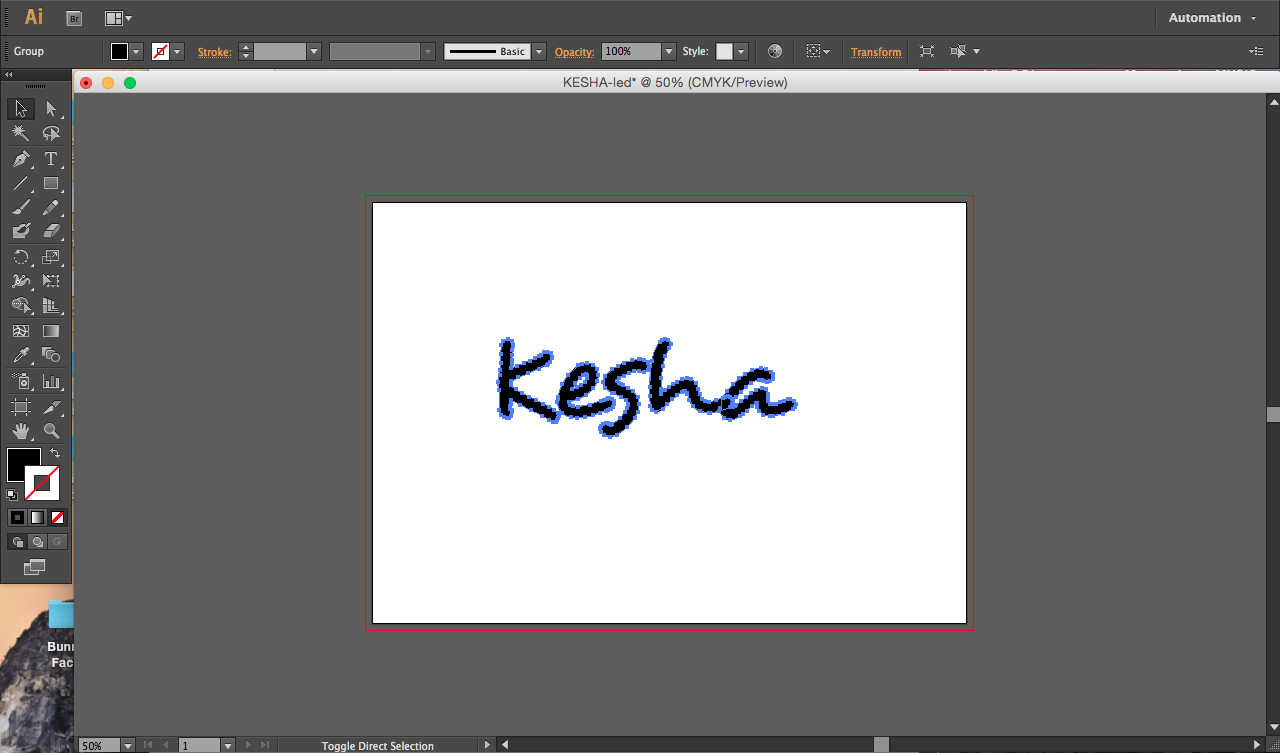Open the Opacity panel link
The image size is (1280, 753).
tap(575, 52)
